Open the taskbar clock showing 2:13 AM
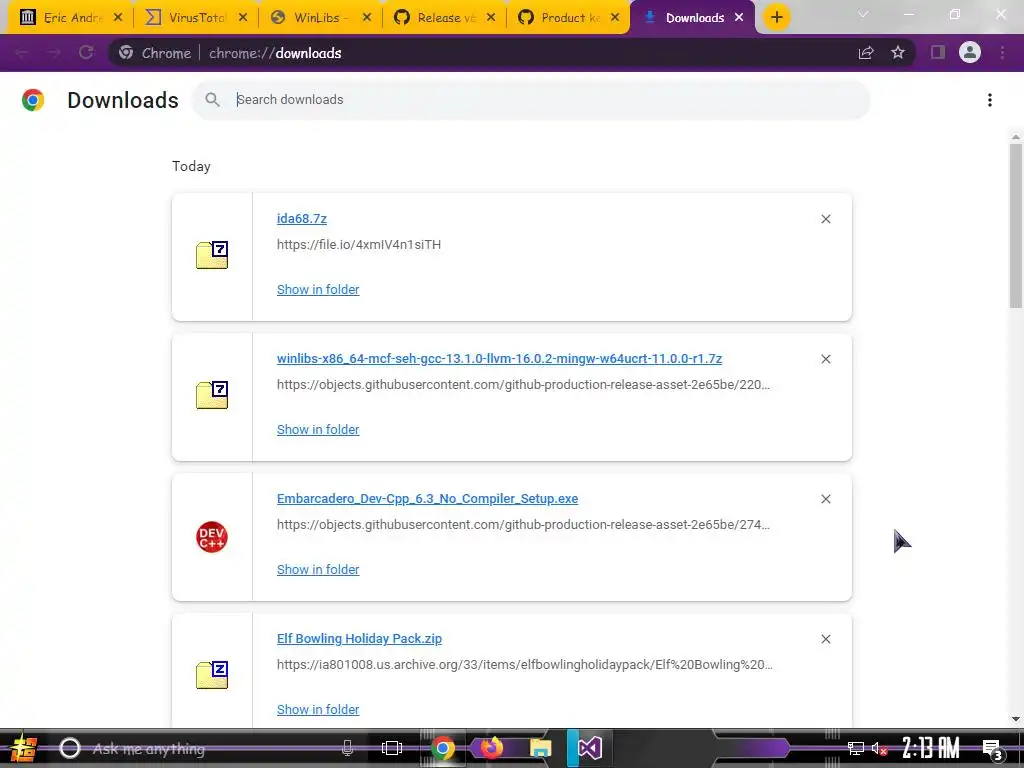 pos(931,748)
